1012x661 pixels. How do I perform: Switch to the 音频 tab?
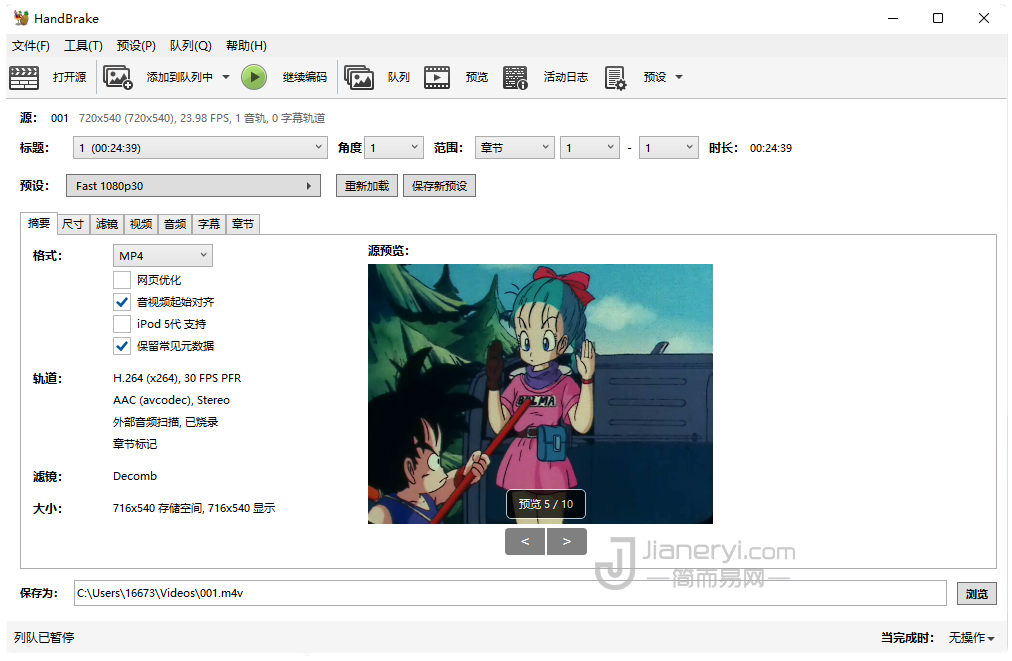click(175, 224)
